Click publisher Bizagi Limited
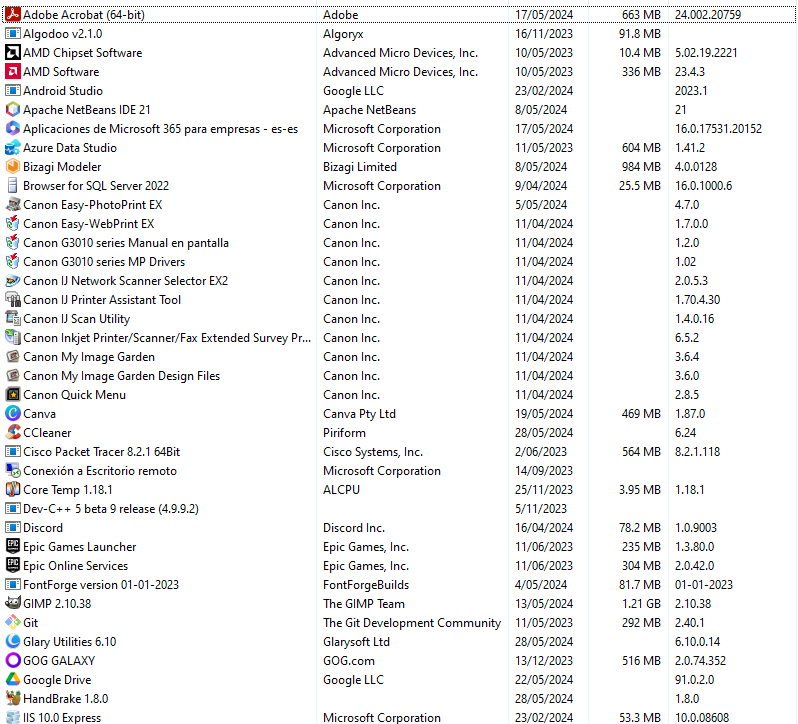Viewport: 798px width, 724px height. click(360, 166)
